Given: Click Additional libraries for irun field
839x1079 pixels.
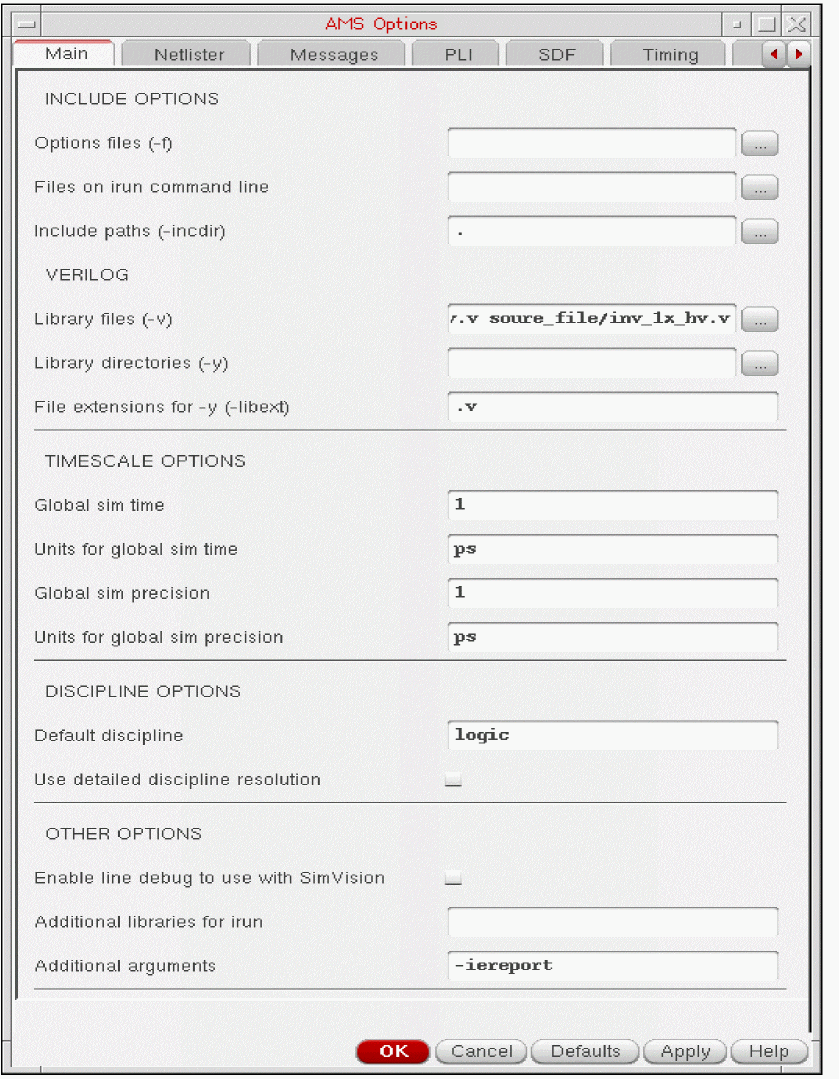Looking at the screenshot, I should 613,922.
